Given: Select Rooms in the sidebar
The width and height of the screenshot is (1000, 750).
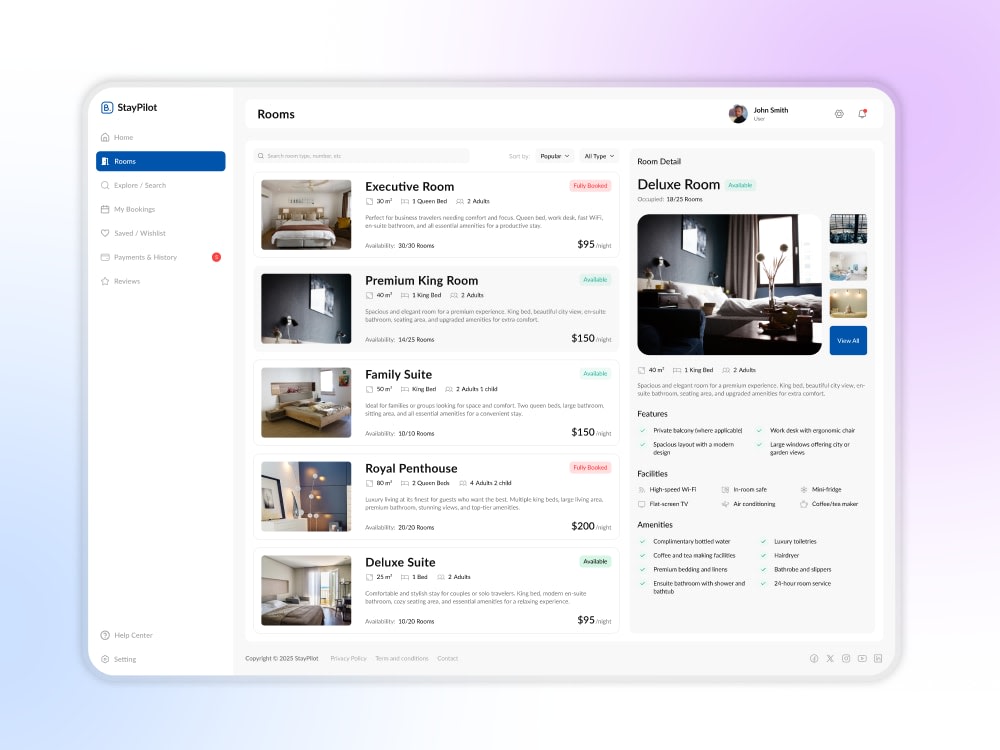Looking at the screenshot, I should point(161,161).
